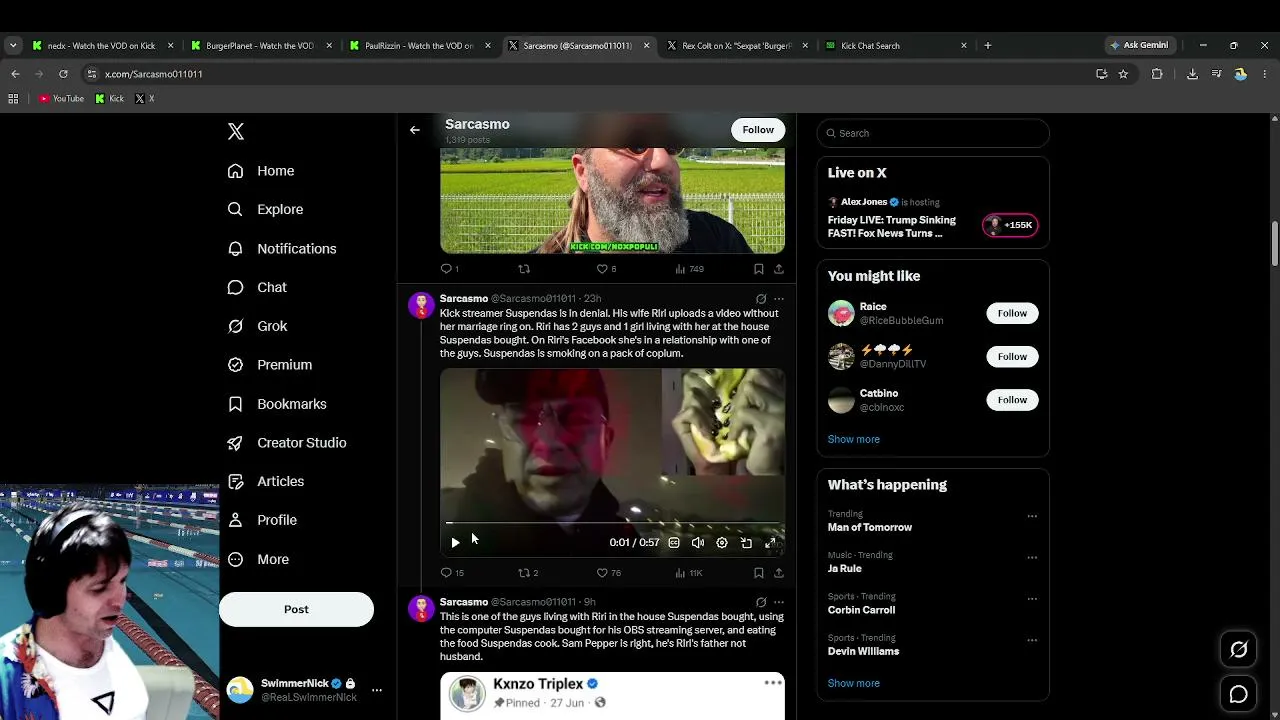The width and height of the screenshot is (1280, 720).
Task: Switch to the nedx Kick VOD tab
Action: click(x=103, y=45)
